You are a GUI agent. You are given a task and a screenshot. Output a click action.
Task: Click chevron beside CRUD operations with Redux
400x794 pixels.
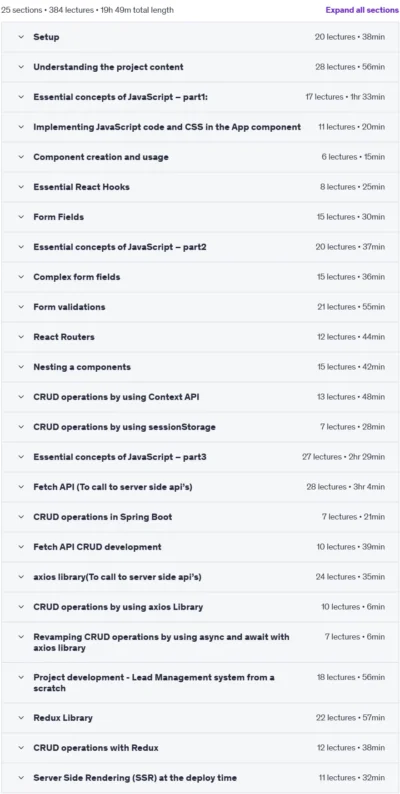21,747
